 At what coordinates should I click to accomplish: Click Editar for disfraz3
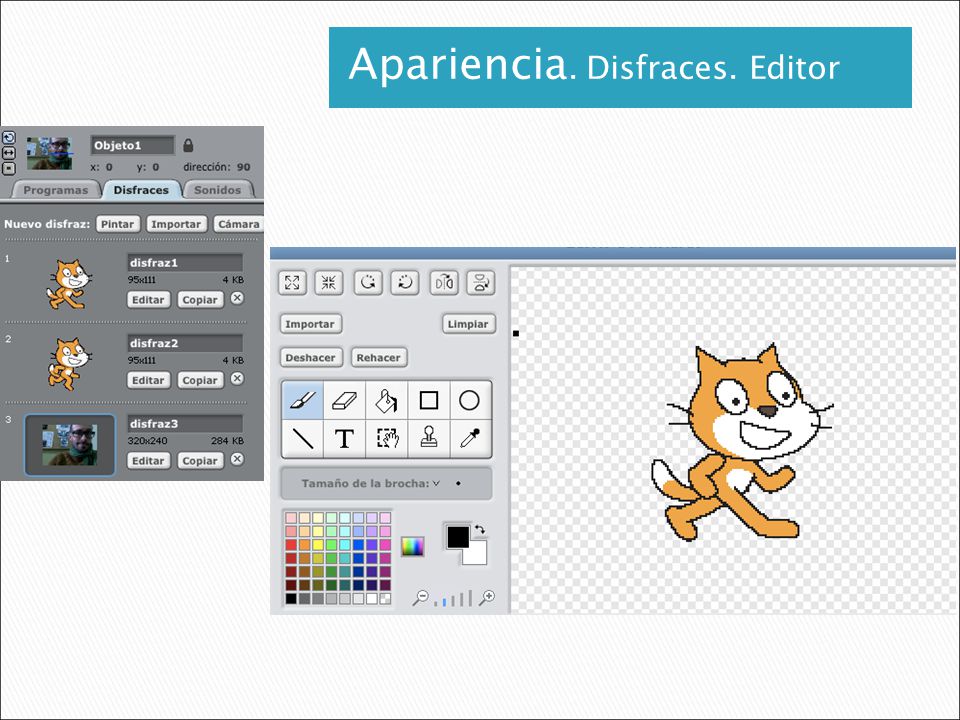(148, 461)
